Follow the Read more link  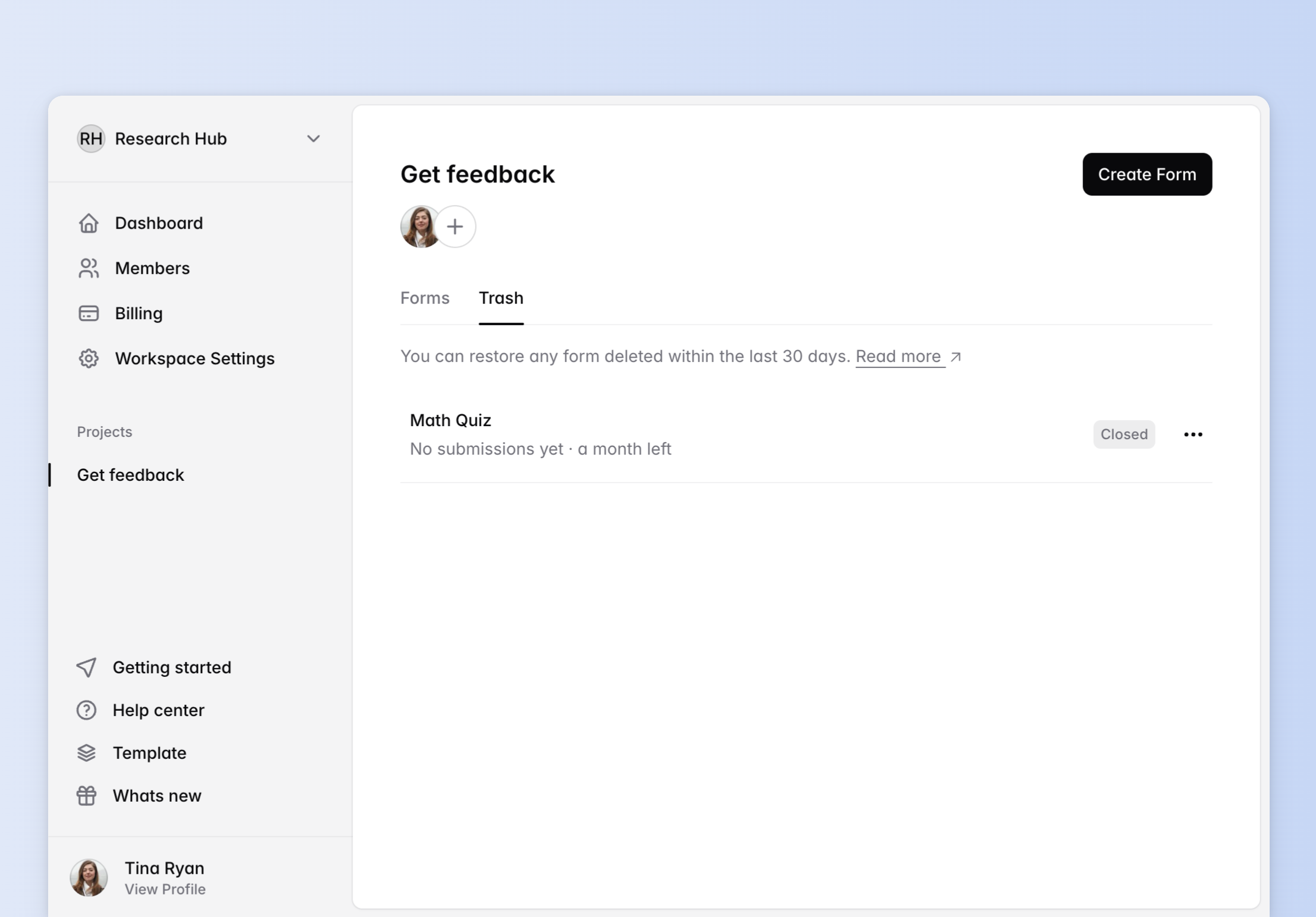899,356
